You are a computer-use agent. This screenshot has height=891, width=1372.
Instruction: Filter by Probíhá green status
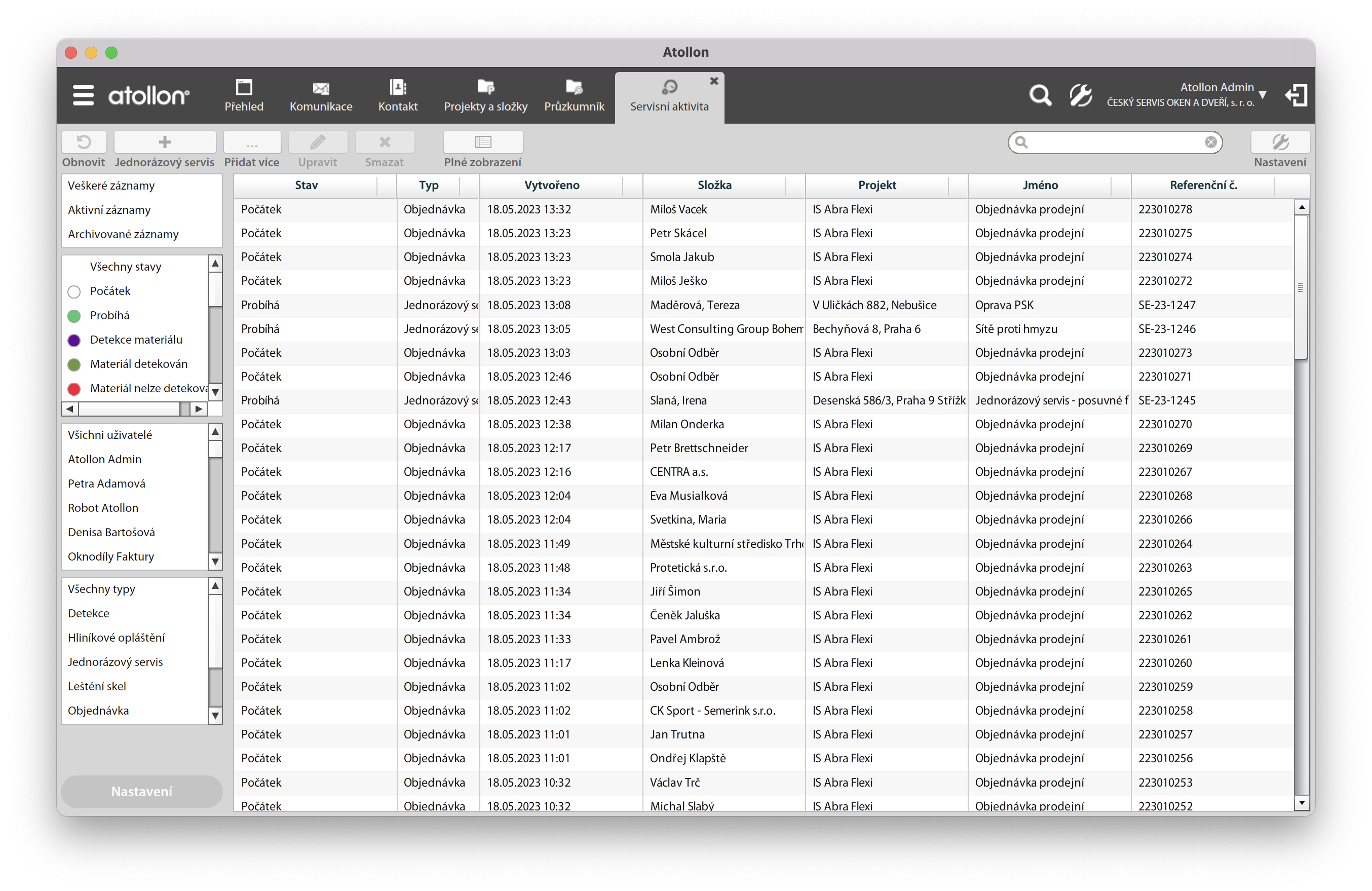(109, 315)
